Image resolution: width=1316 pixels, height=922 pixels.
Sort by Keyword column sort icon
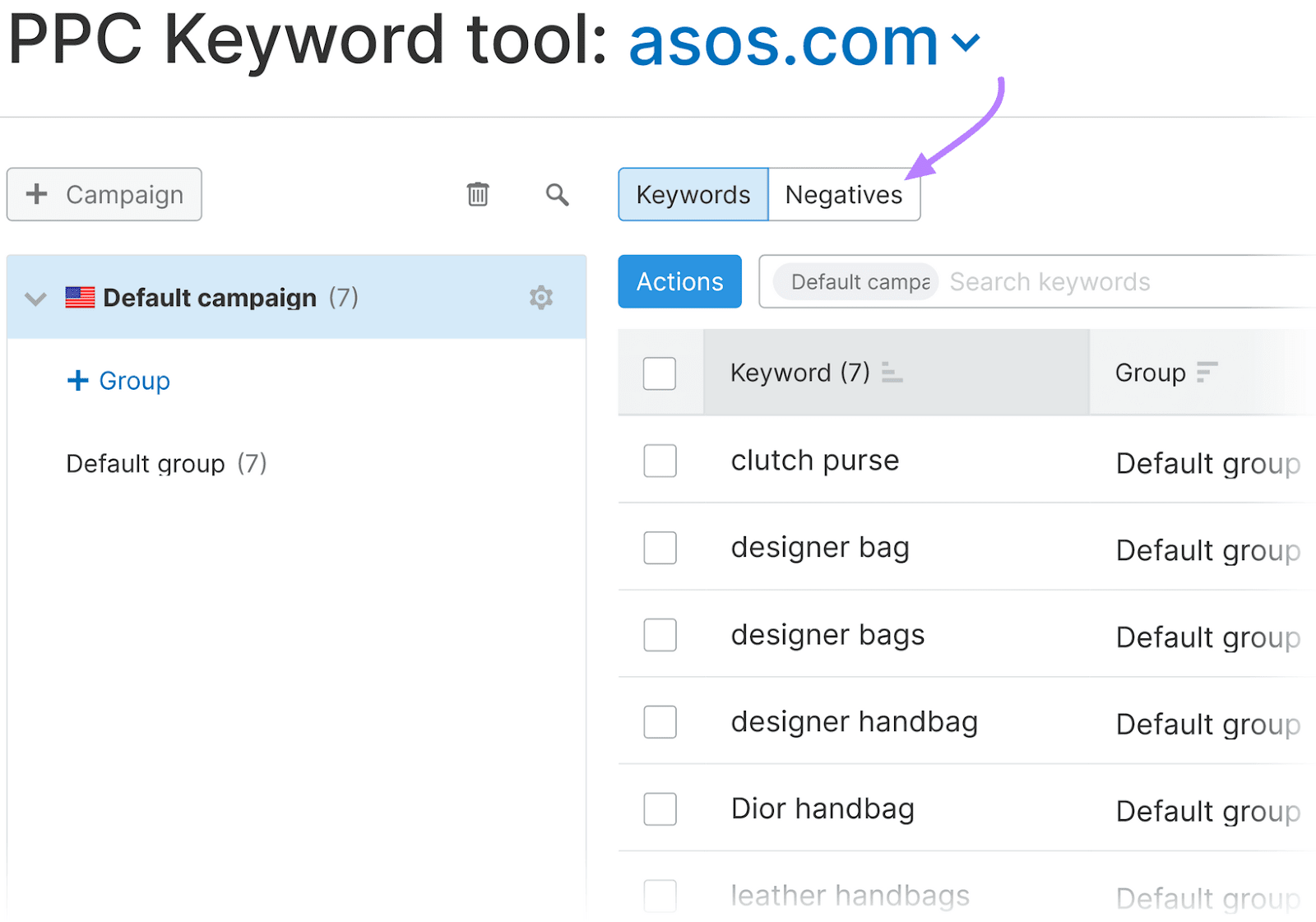892,373
